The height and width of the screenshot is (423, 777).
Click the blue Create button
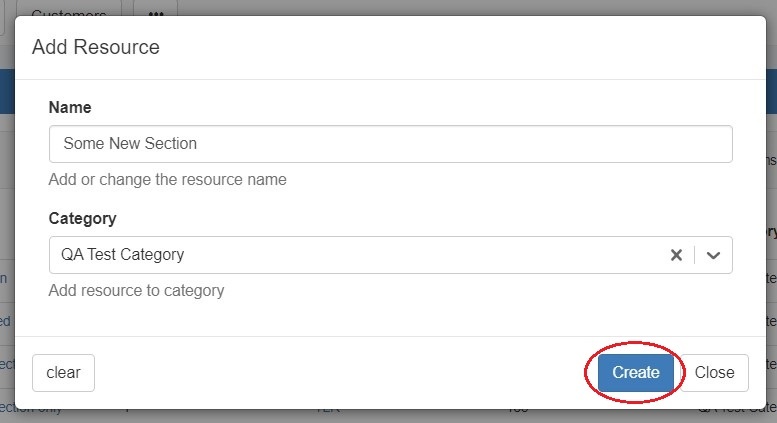tap(635, 373)
